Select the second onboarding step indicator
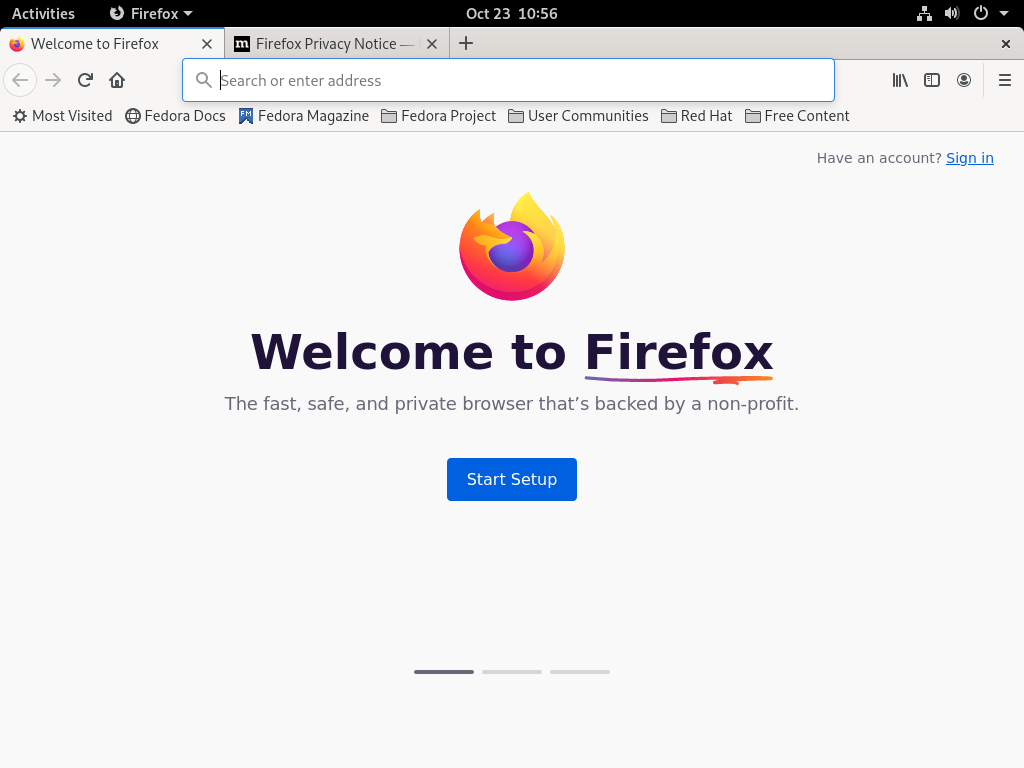The image size is (1024, 768). [511, 671]
